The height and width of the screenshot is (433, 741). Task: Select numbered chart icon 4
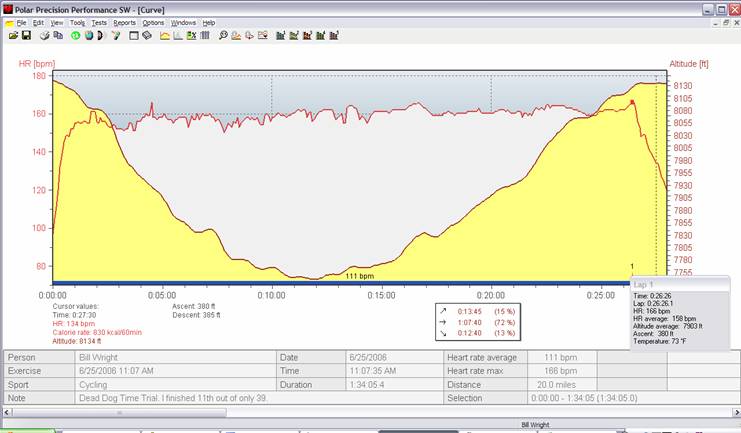pos(320,35)
